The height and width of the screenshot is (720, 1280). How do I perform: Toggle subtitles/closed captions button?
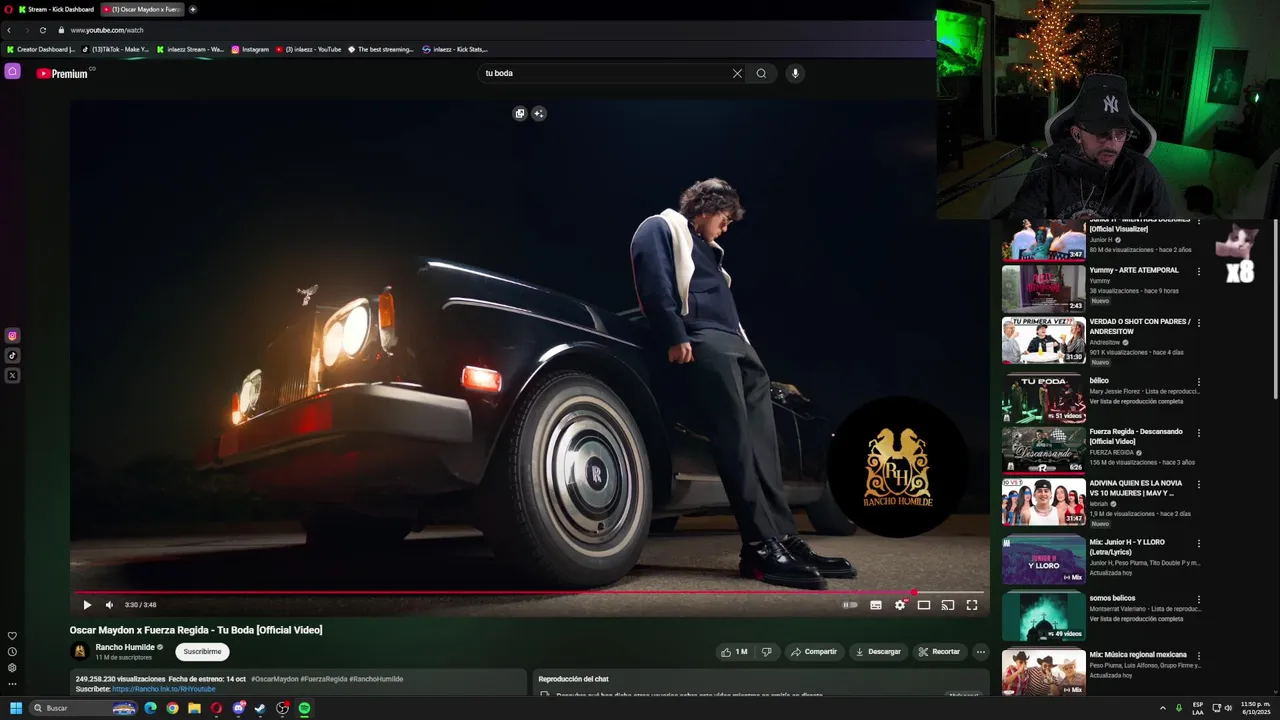click(876, 605)
